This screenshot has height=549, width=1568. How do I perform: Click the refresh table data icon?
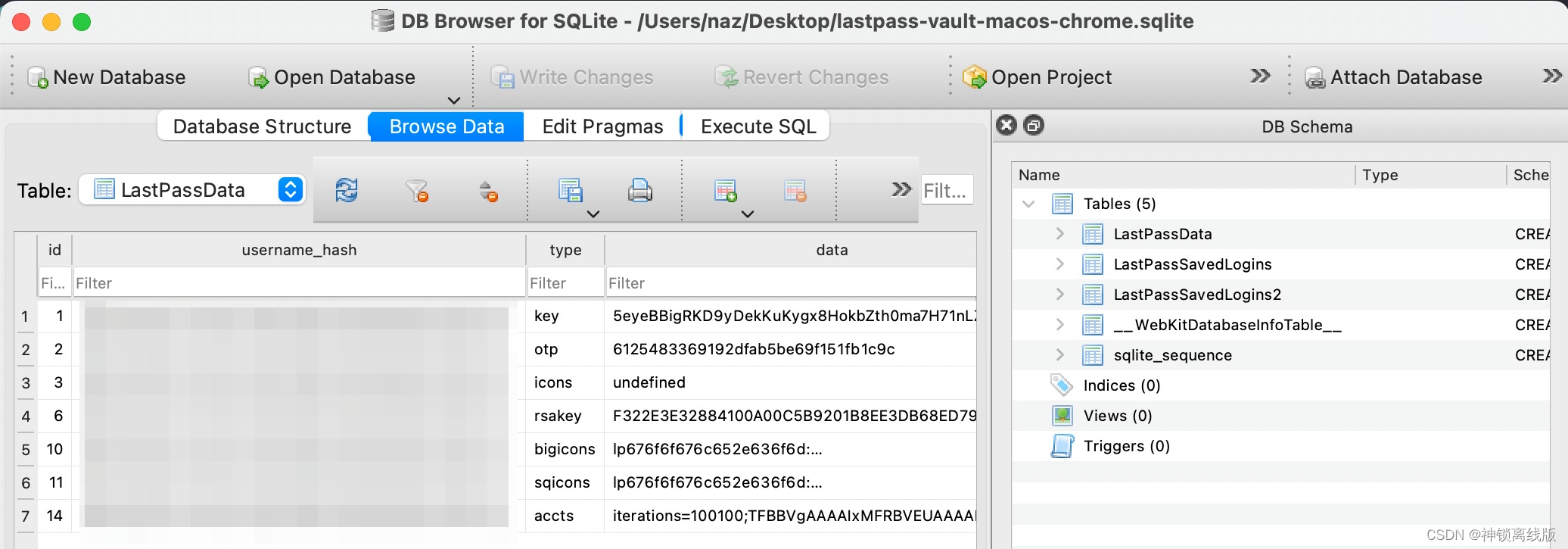pyautogui.click(x=347, y=190)
